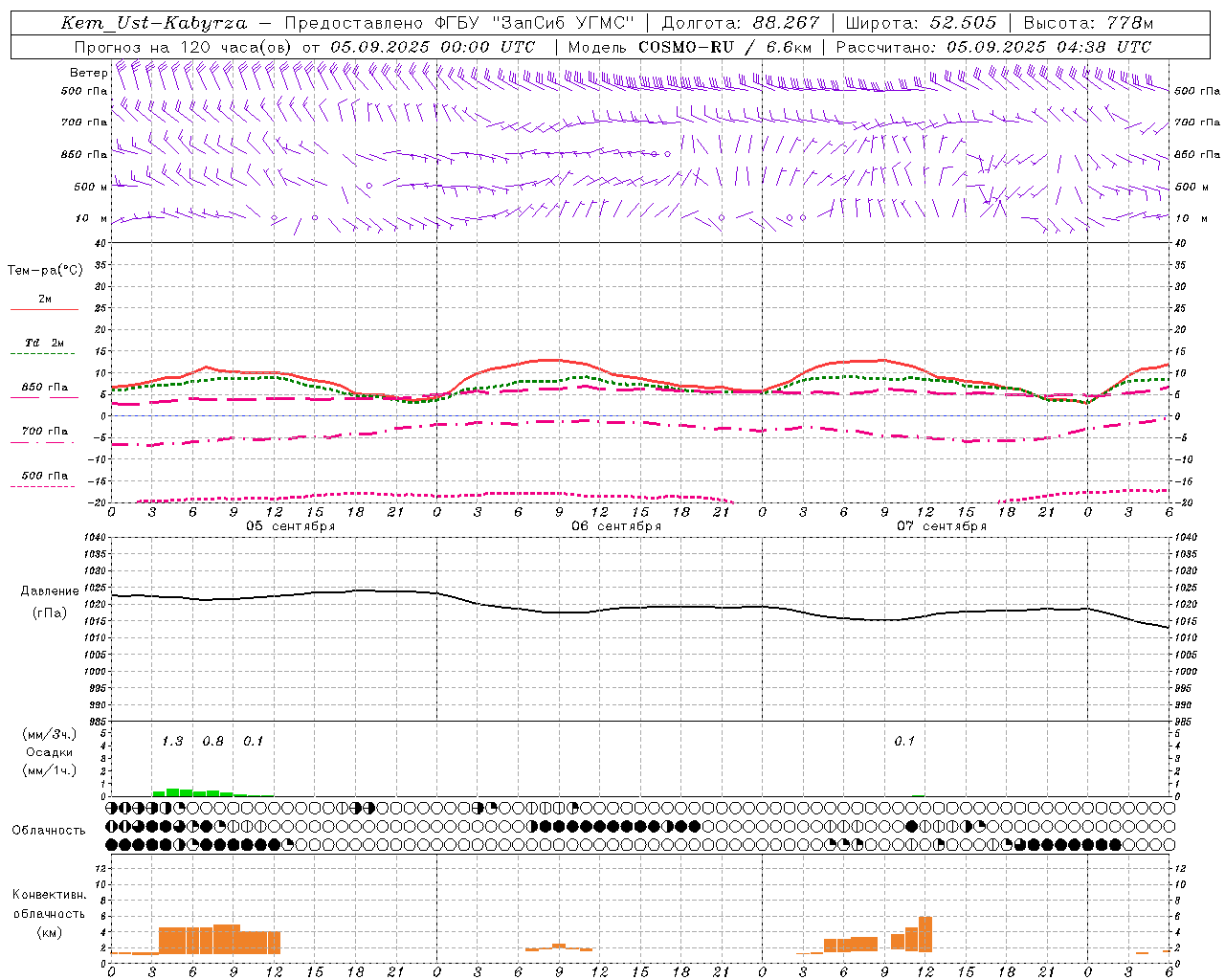Viewport: 1225px width, 980px height.
Task: Click the 'Модель COSMO-RU / 6.6км' text
Action: 690,47
